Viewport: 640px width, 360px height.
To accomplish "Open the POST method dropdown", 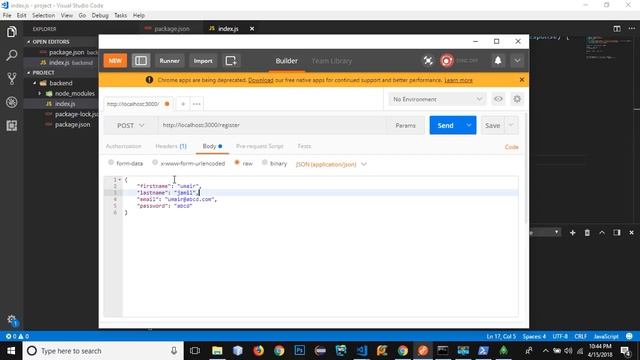I will click(131, 125).
